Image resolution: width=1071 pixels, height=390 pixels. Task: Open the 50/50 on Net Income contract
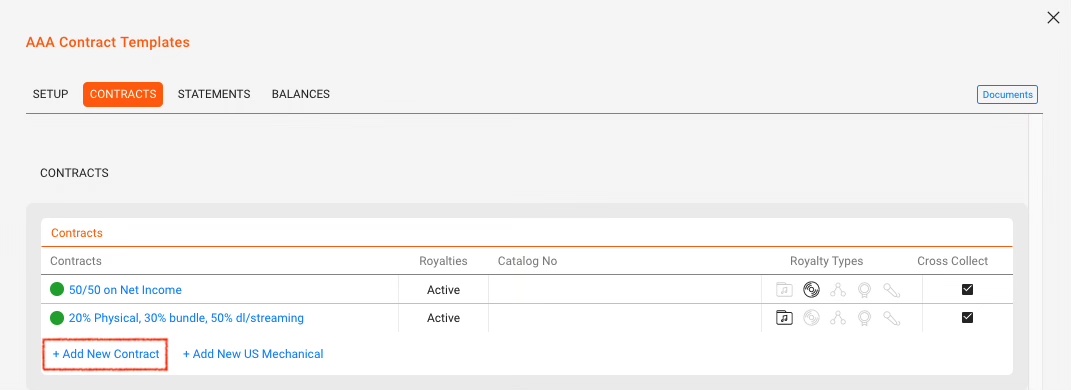pyautogui.click(x=125, y=290)
